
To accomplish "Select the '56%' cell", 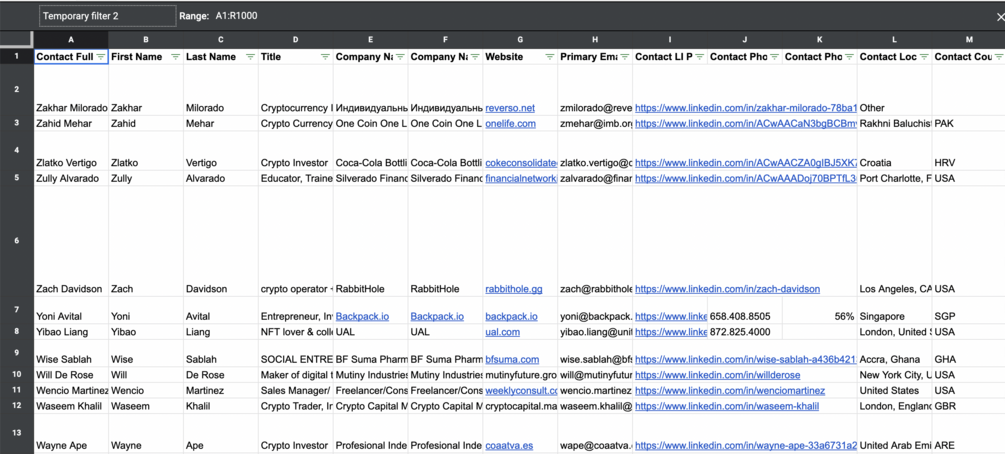I will 820,310.
